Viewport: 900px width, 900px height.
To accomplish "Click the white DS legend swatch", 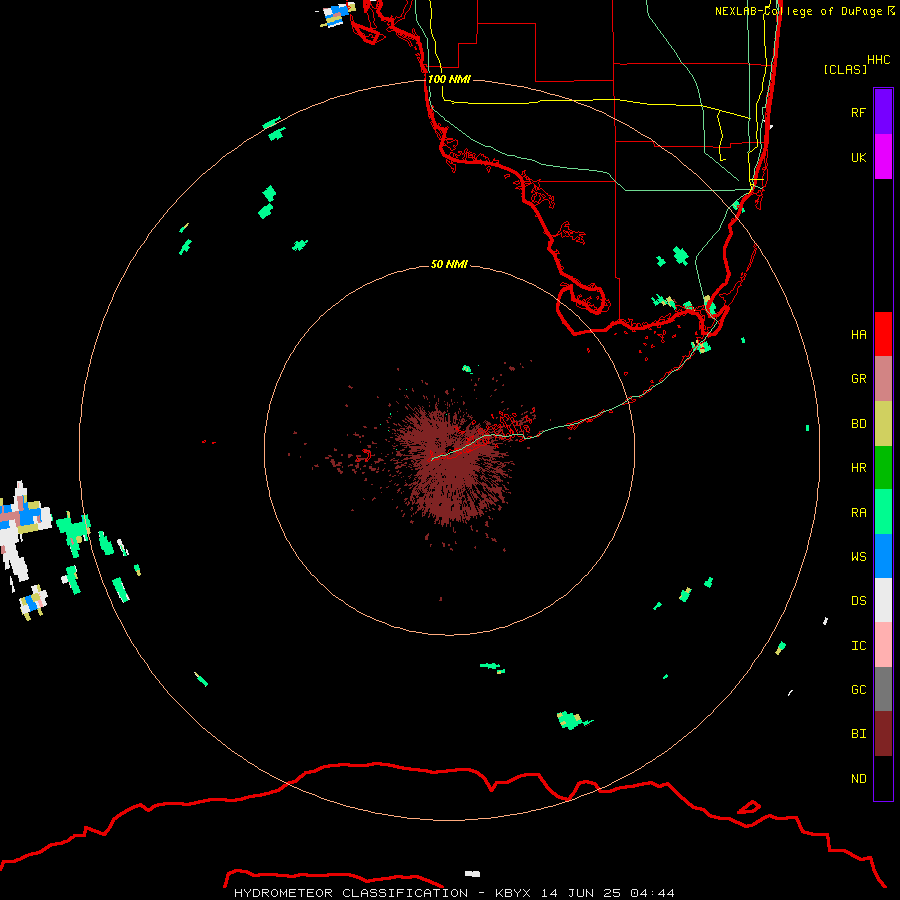I will pos(883,600).
